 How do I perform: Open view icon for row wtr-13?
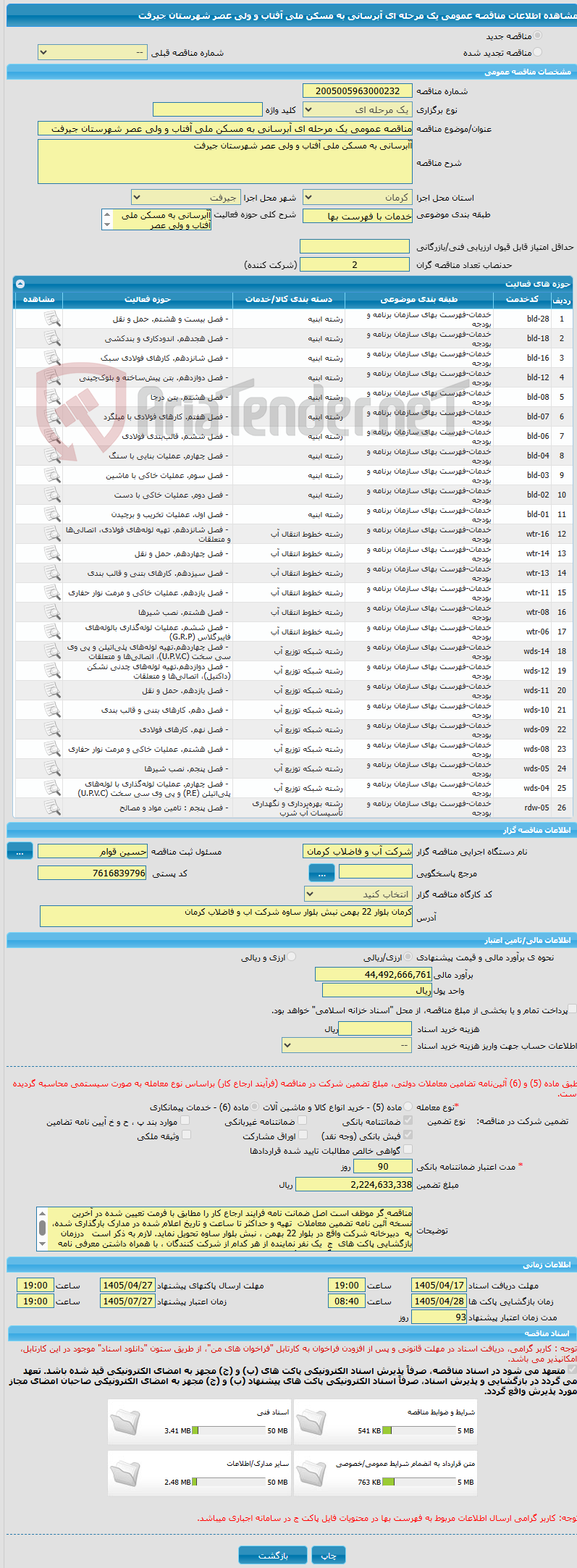(52, 573)
